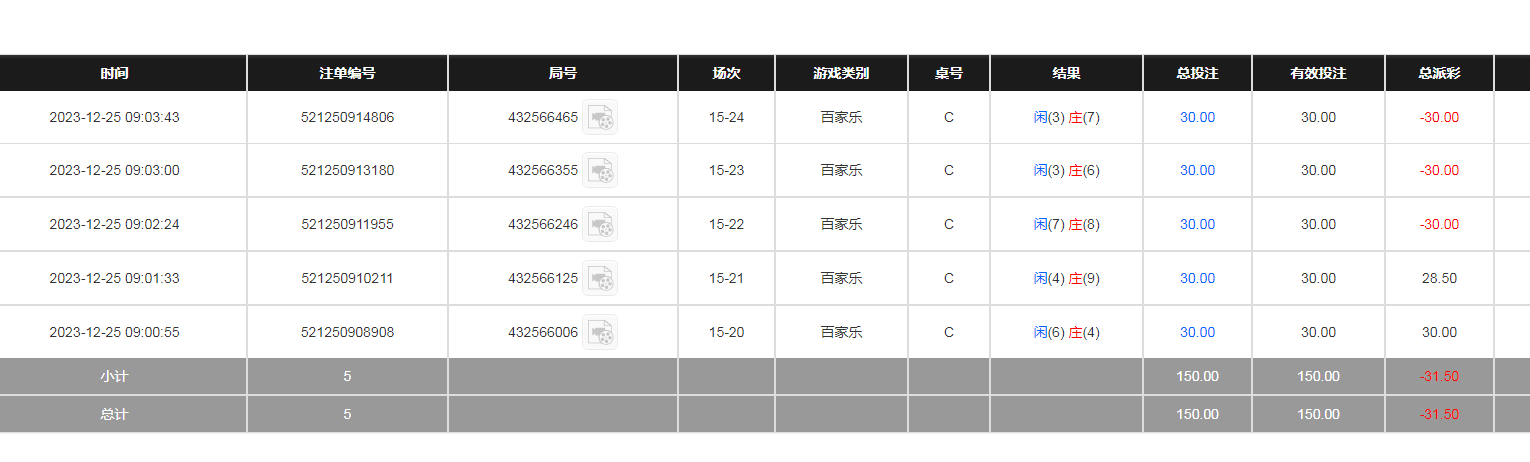The width and height of the screenshot is (1530, 462).
Task: Open video replay icon for round 432566006
Action: (x=600, y=332)
